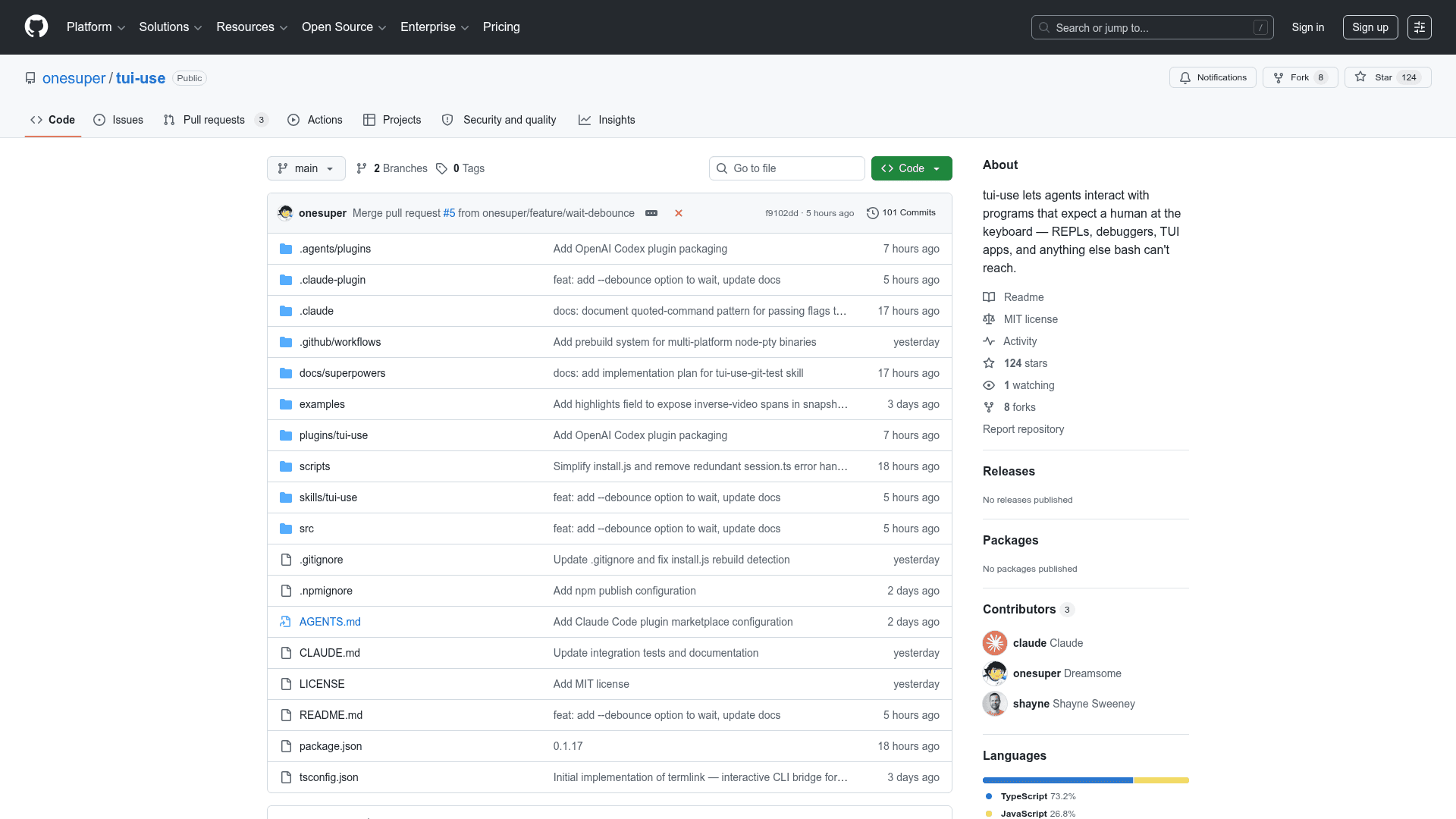Open the top-right command palette icon
This screenshot has width=1456, height=819.
pyautogui.click(x=1419, y=27)
